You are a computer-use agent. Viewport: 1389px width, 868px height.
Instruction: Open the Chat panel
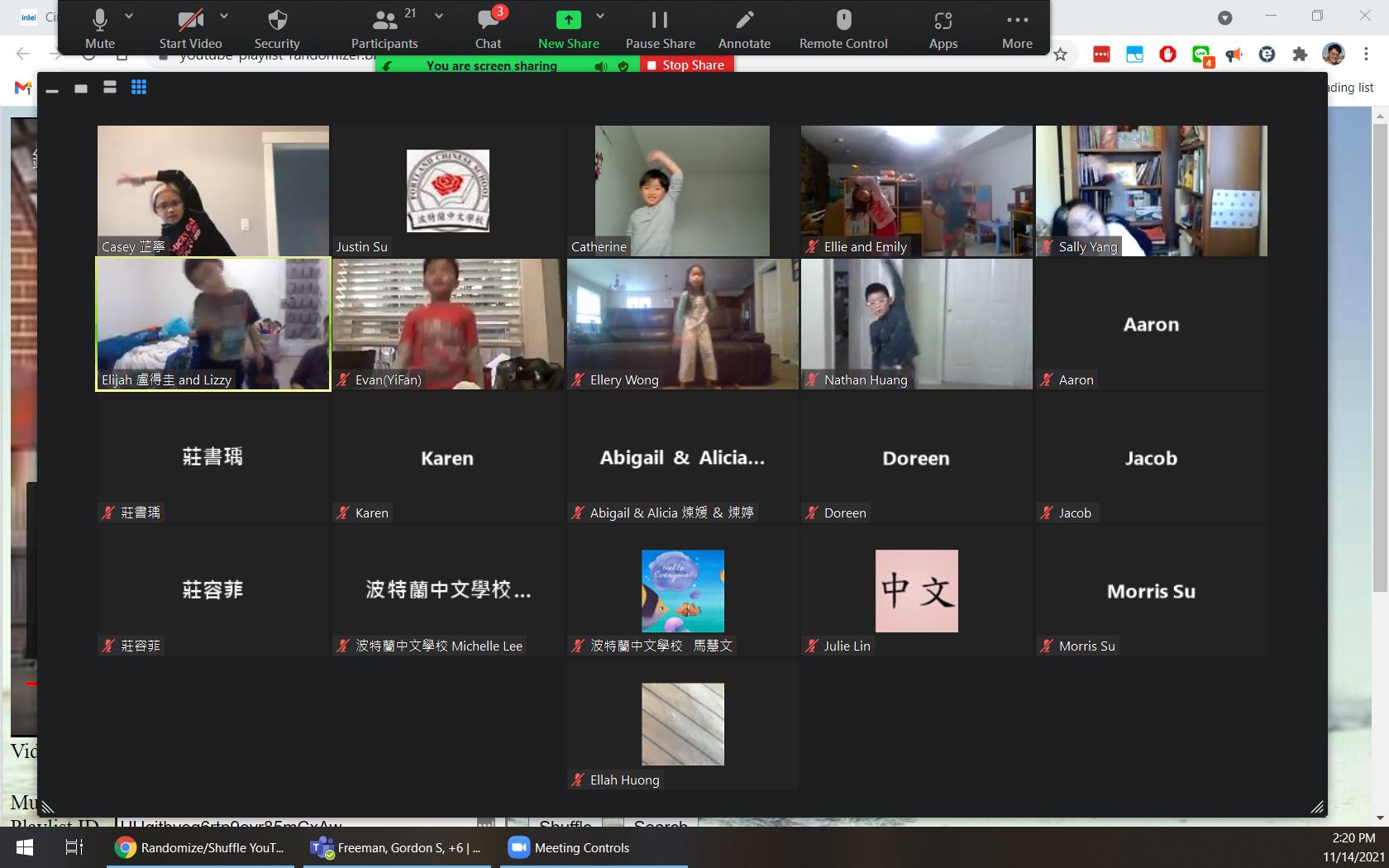coord(488,20)
